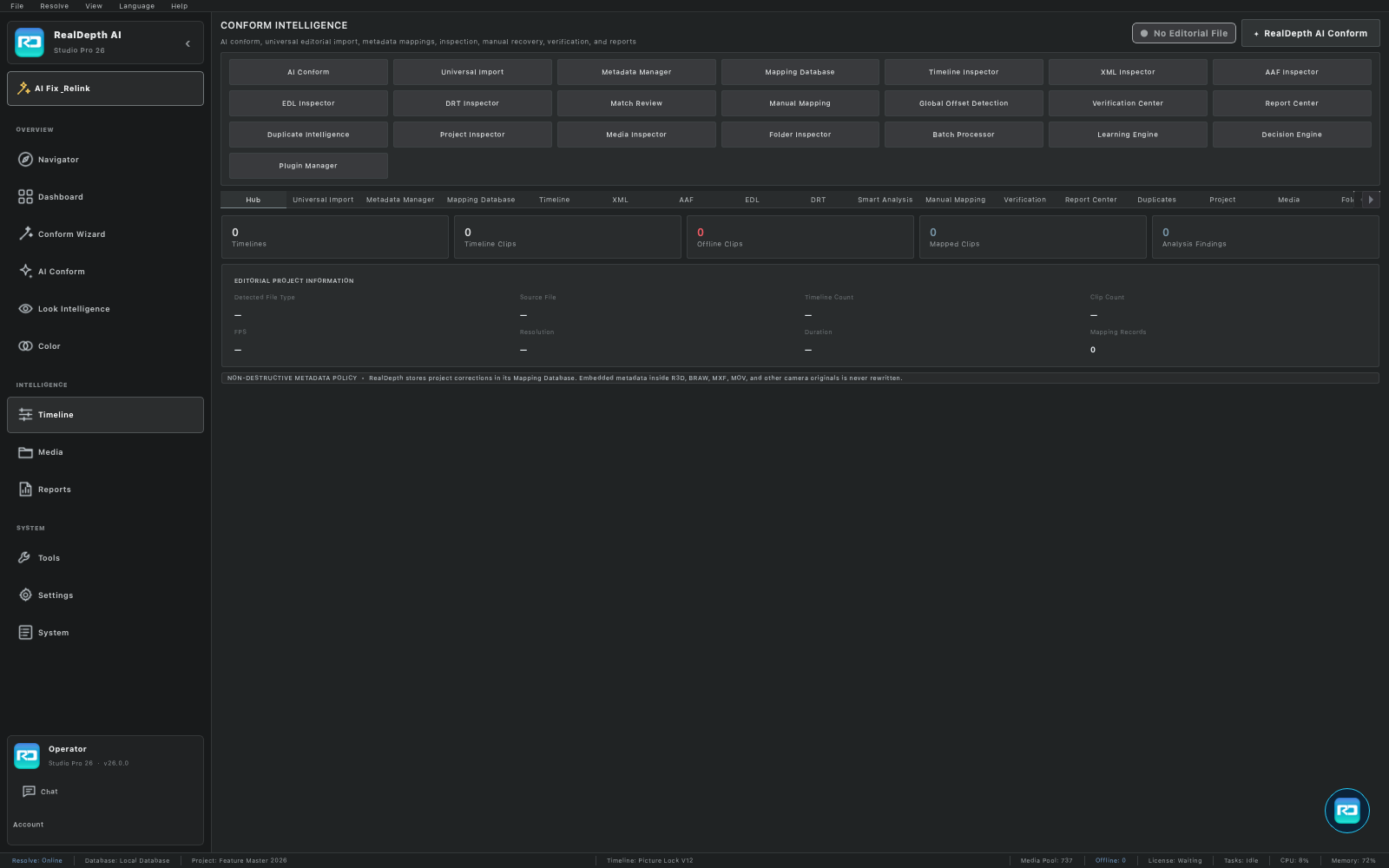The image size is (1389, 868).
Task: Open the Decision Engine button
Action: point(1292,135)
